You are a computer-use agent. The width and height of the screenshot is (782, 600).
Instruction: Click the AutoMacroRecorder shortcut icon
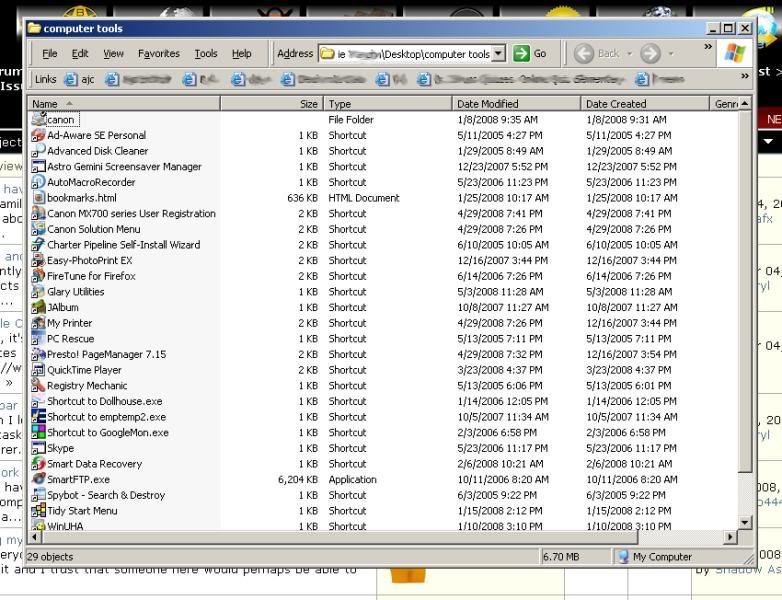(38, 182)
